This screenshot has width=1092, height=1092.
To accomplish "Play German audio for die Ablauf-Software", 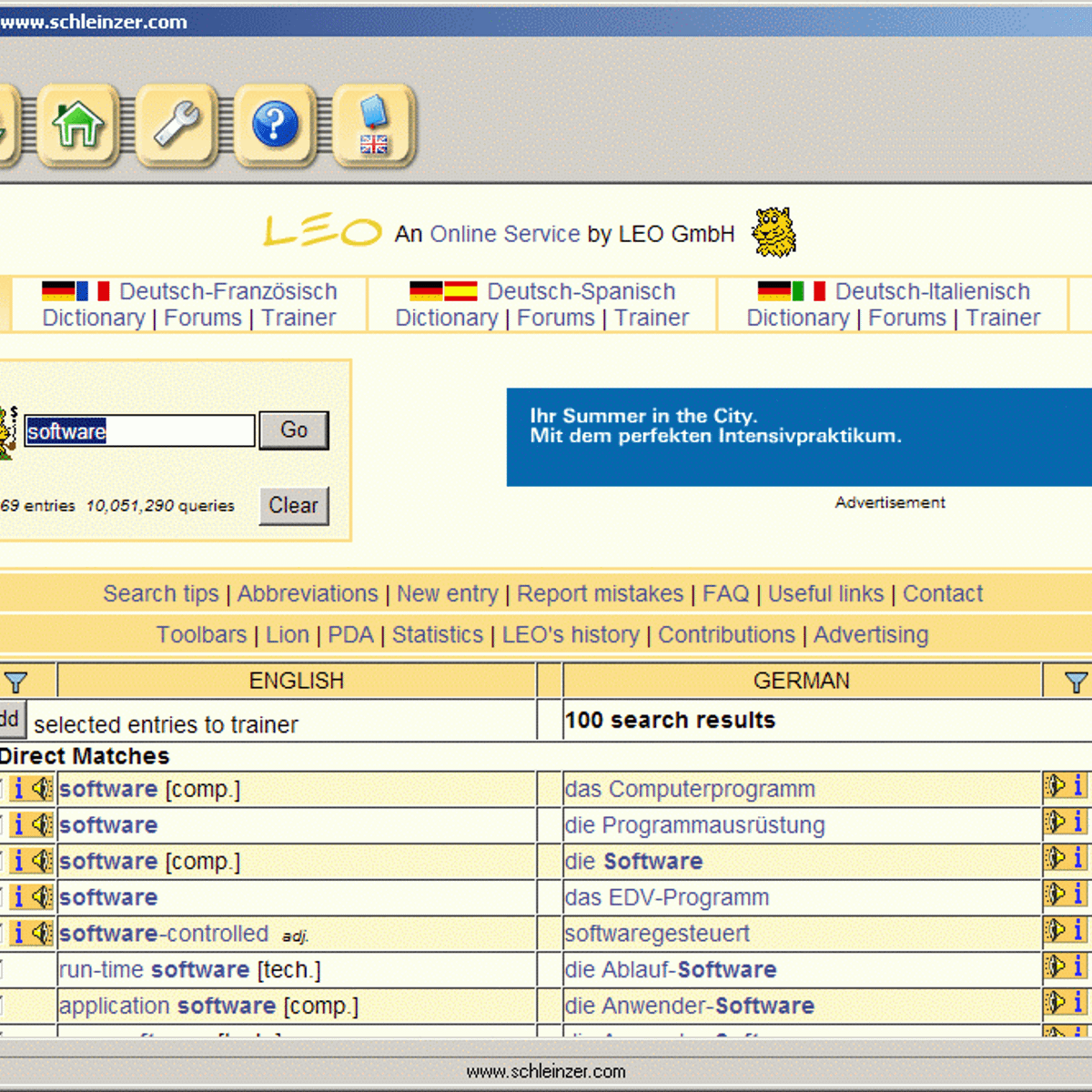I will coord(1056,967).
